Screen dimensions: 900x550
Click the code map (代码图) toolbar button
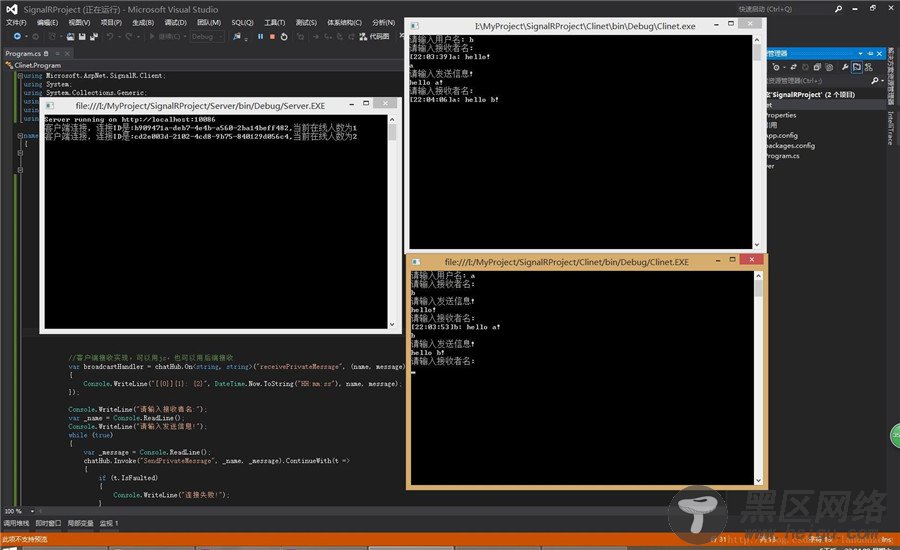[374, 36]
